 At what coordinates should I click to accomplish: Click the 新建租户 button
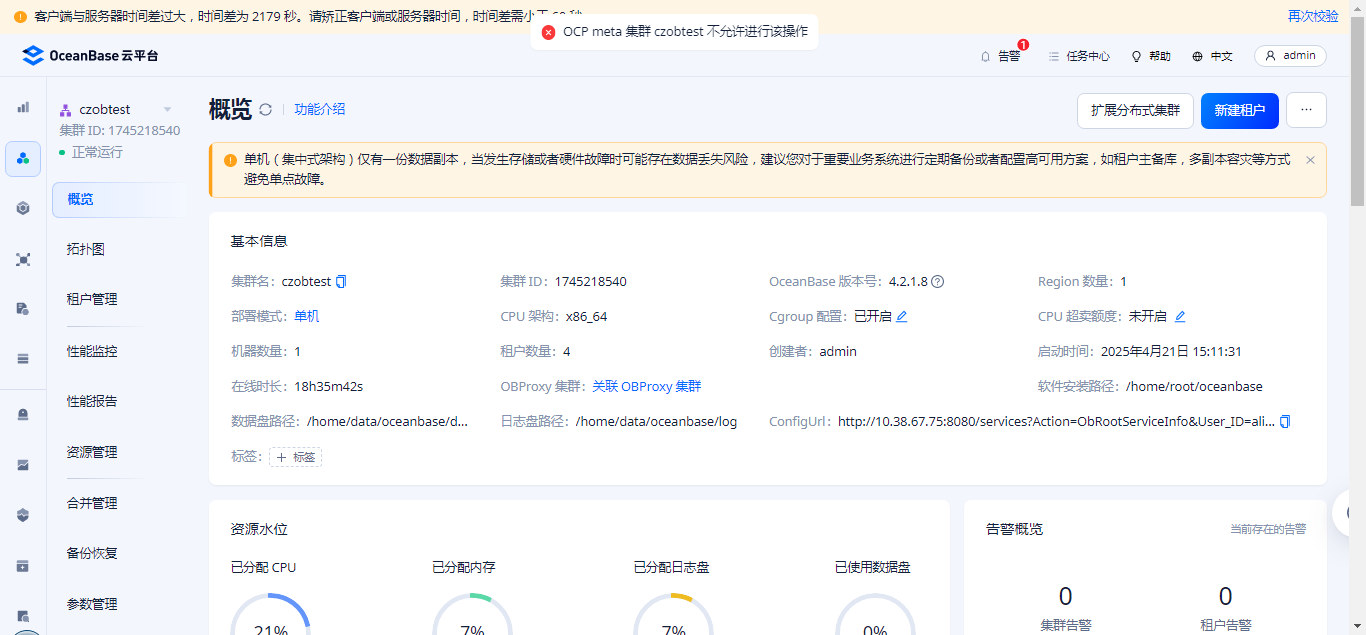point(1240,110)
